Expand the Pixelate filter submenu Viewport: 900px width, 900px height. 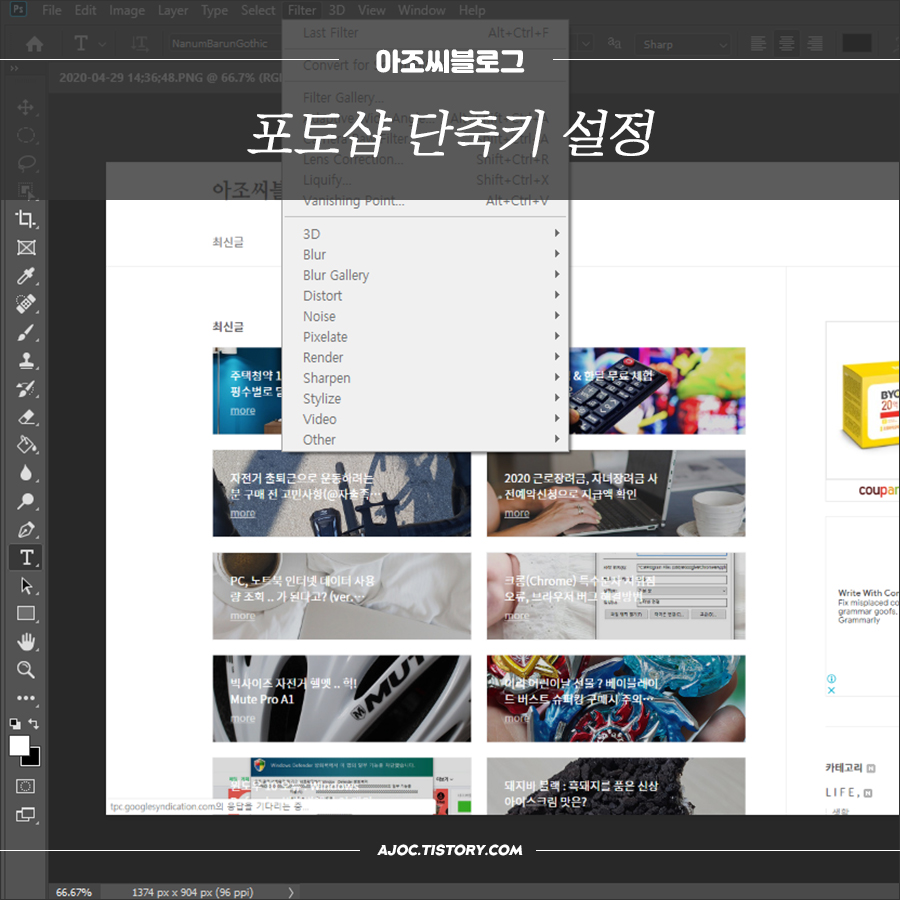[x=425, y=337]
